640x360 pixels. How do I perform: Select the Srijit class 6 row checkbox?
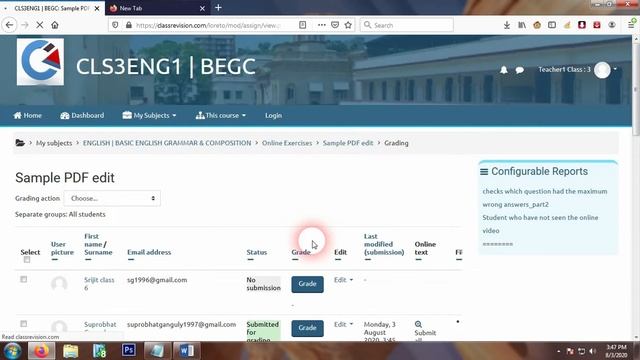pos(24,280)
